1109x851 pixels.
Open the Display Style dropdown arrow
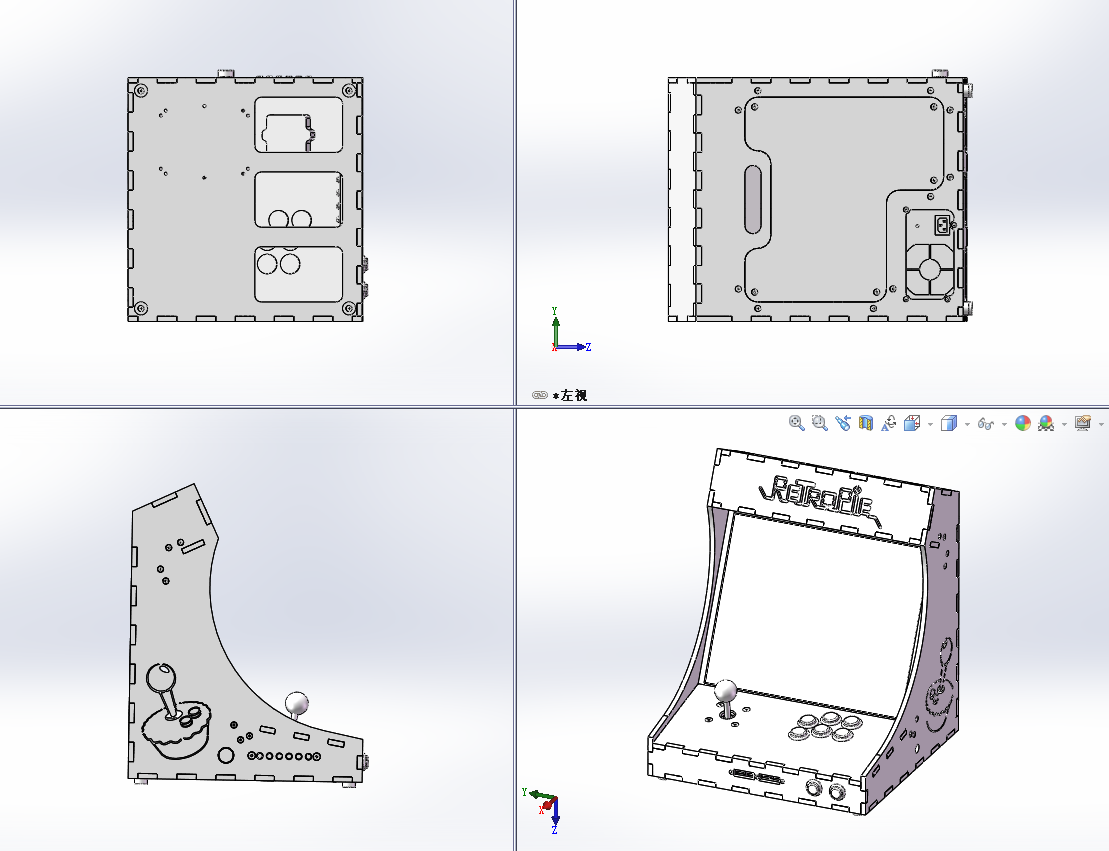click(967, 424)
